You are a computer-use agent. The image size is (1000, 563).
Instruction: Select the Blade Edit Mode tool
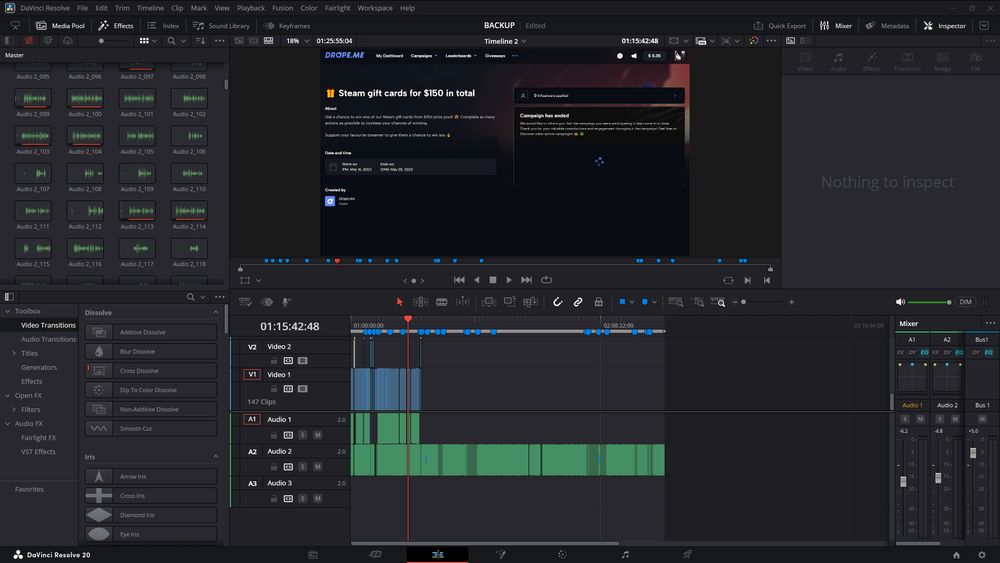click(x=441, y=302)
